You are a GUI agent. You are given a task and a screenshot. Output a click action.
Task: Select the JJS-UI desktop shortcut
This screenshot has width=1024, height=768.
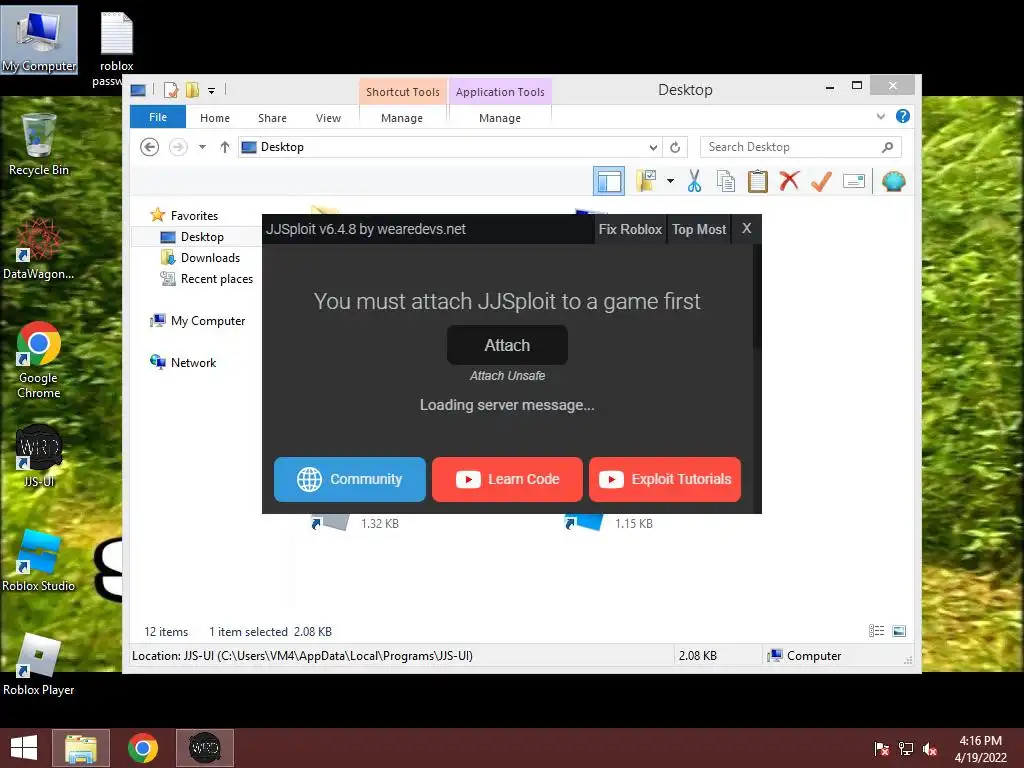[x=39, y=456]
